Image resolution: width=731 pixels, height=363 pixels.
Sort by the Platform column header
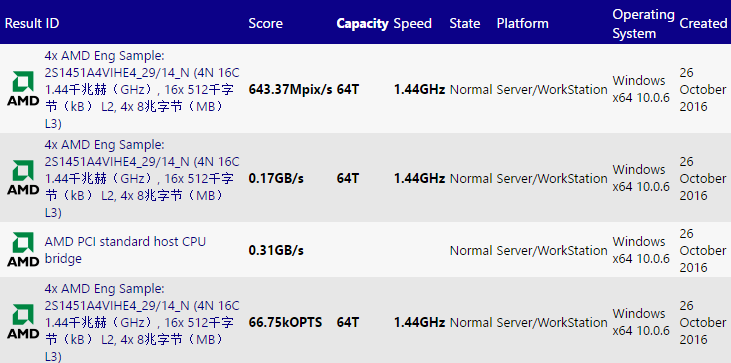523,23
